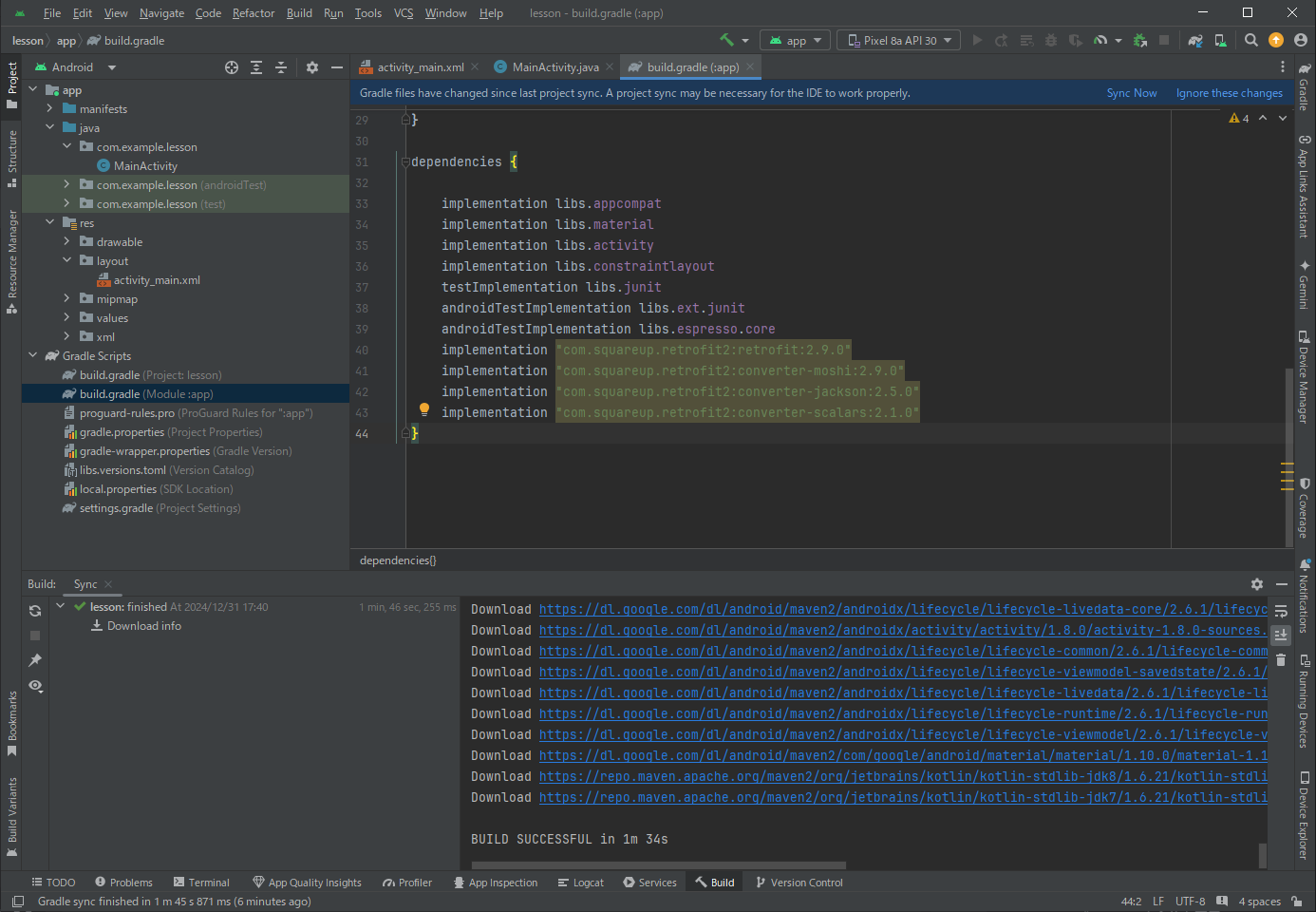Open the File menu
Viewport: 1316px width, 912px height.
52,13
